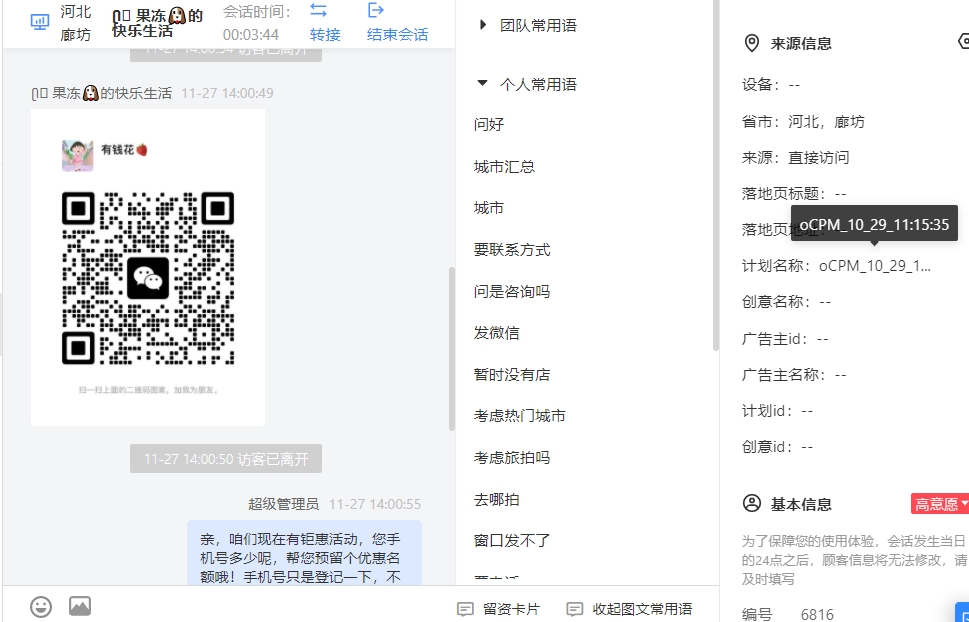Select the 窗口发不了 quick phrase
The height and width of the screenshot is (622, 969).
point(512,541)
